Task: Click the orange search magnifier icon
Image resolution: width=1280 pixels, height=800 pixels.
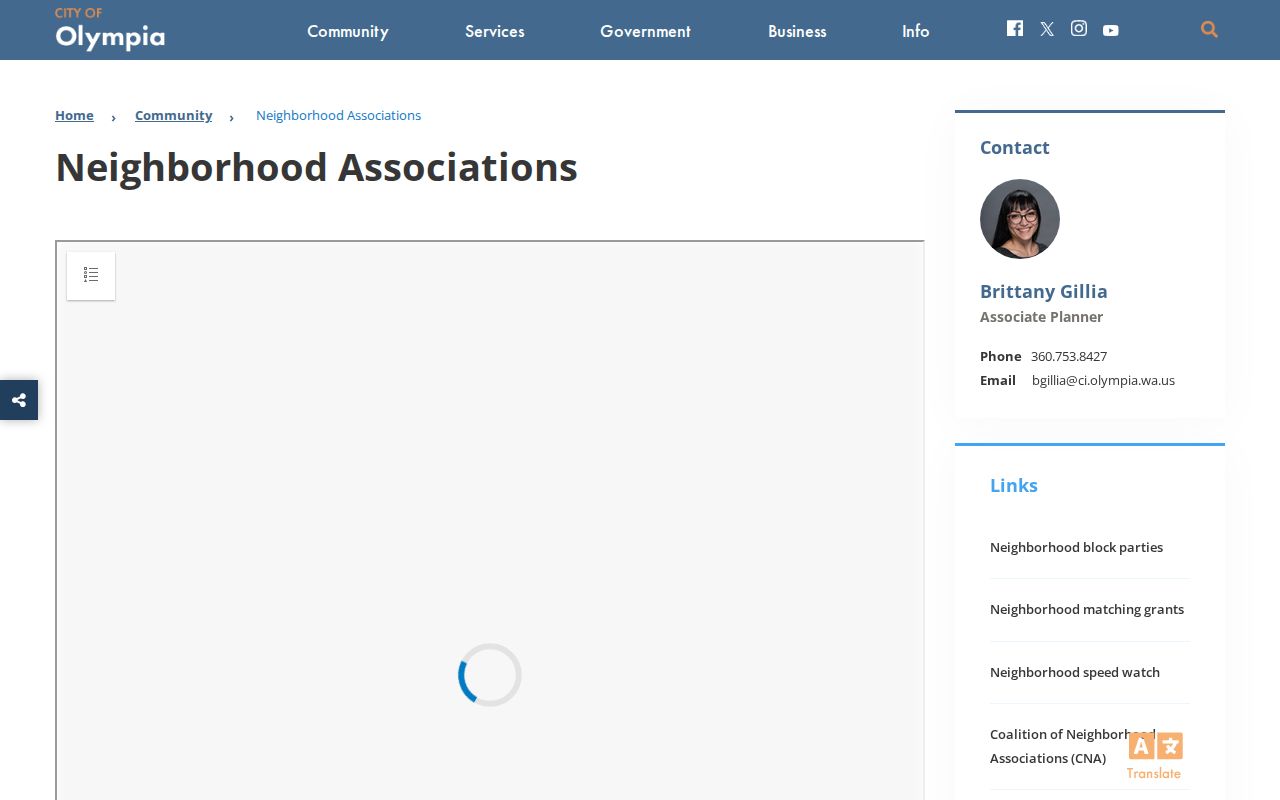Action: click(x=1209, y=29)
